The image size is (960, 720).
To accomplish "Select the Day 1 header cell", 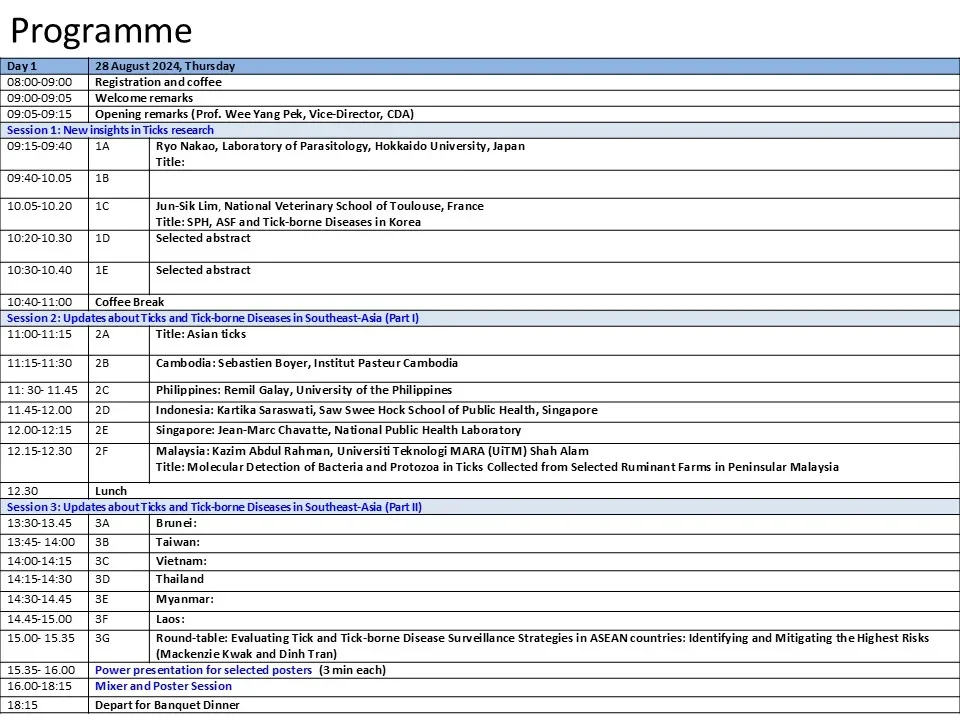I will (44, 66).
